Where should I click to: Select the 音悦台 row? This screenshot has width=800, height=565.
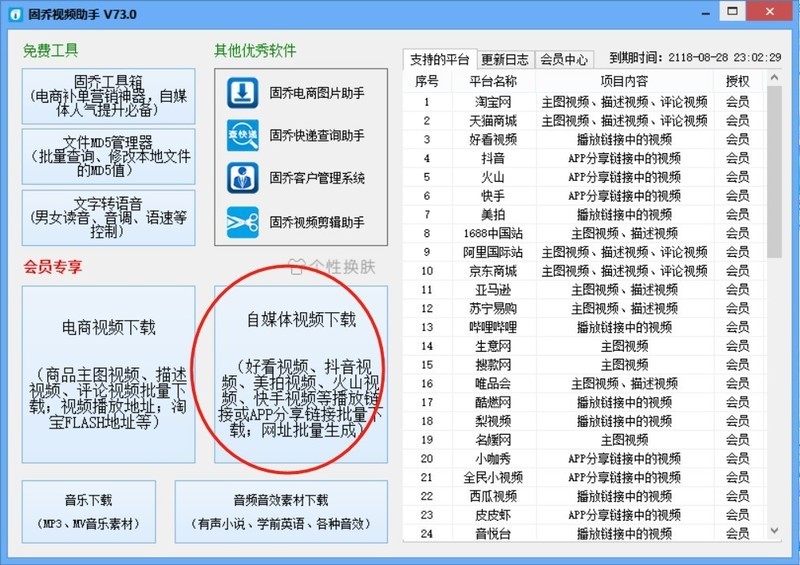pyautogui.click(x=585, y=533)
